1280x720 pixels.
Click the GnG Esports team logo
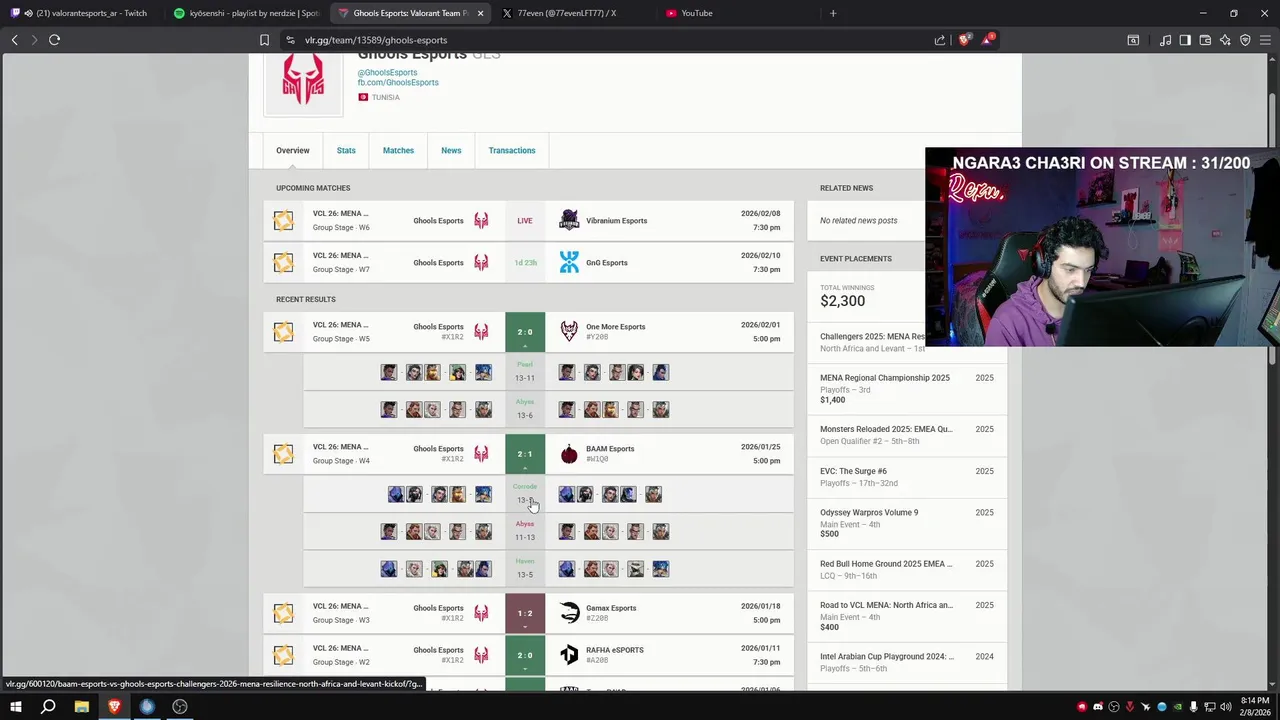[569, 262]
